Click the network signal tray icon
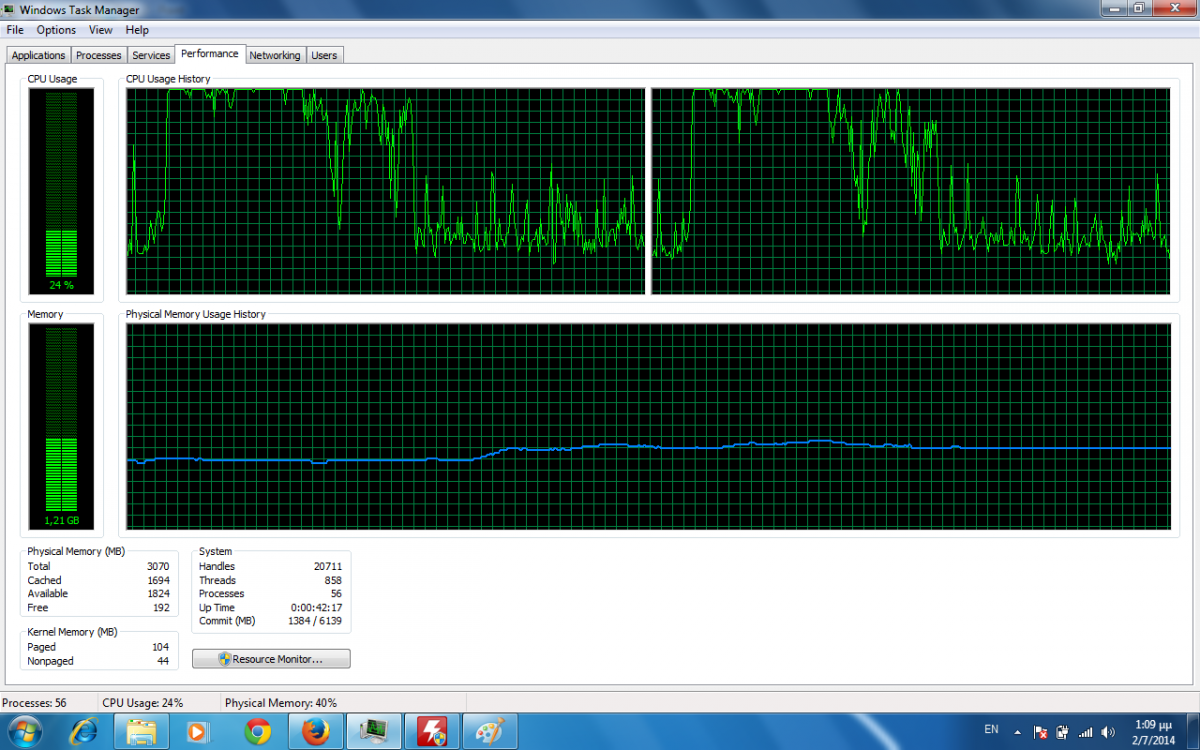 1085,732
